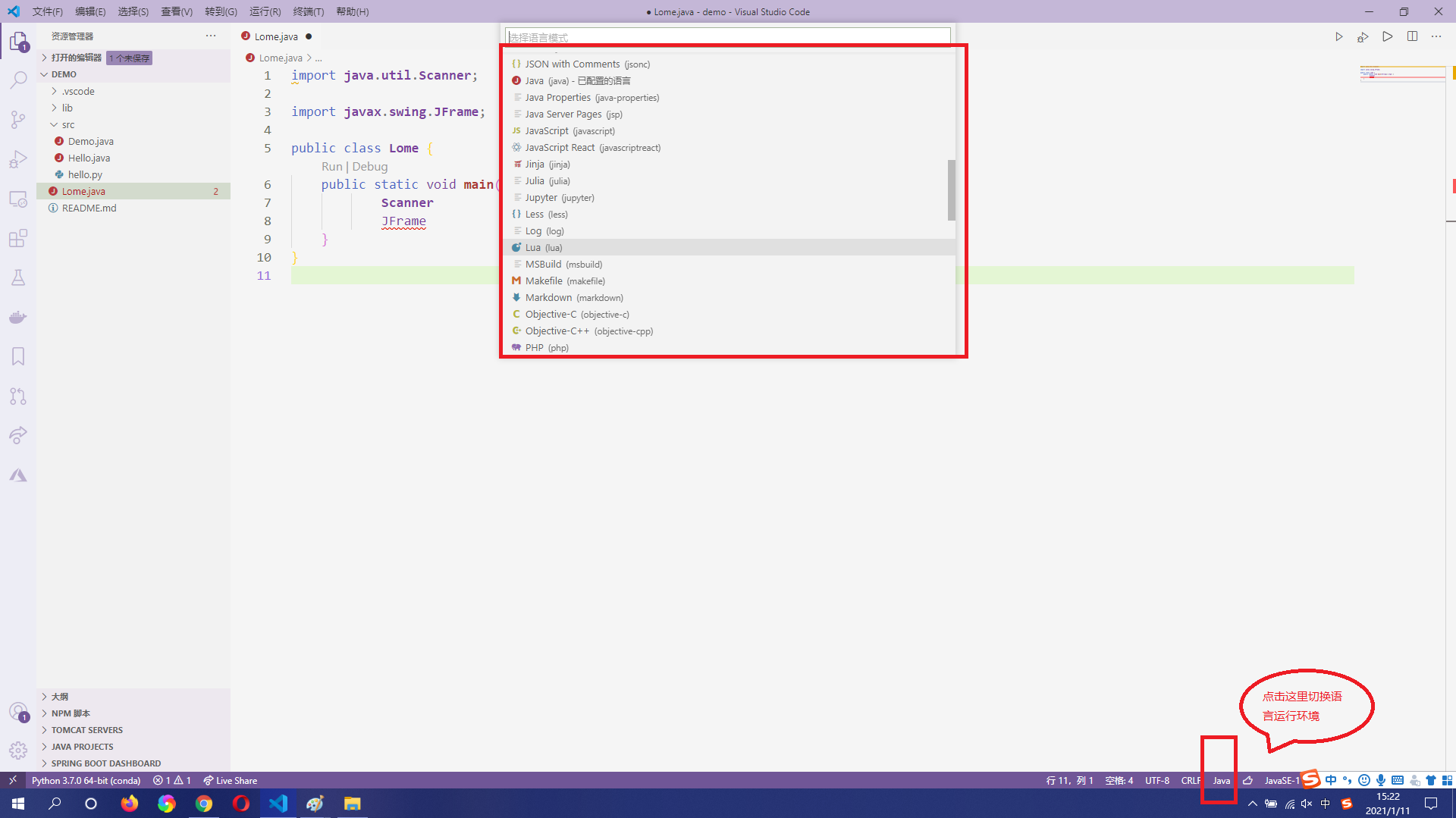The height and width of the screenshot is (818, 1456).
Task: Open the Accounts menu
Action: click(18, 712)
